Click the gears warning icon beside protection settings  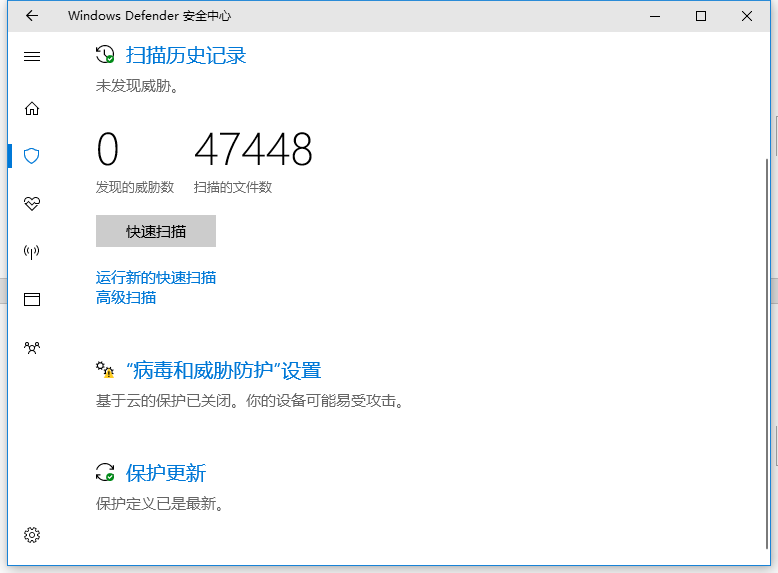105,370
